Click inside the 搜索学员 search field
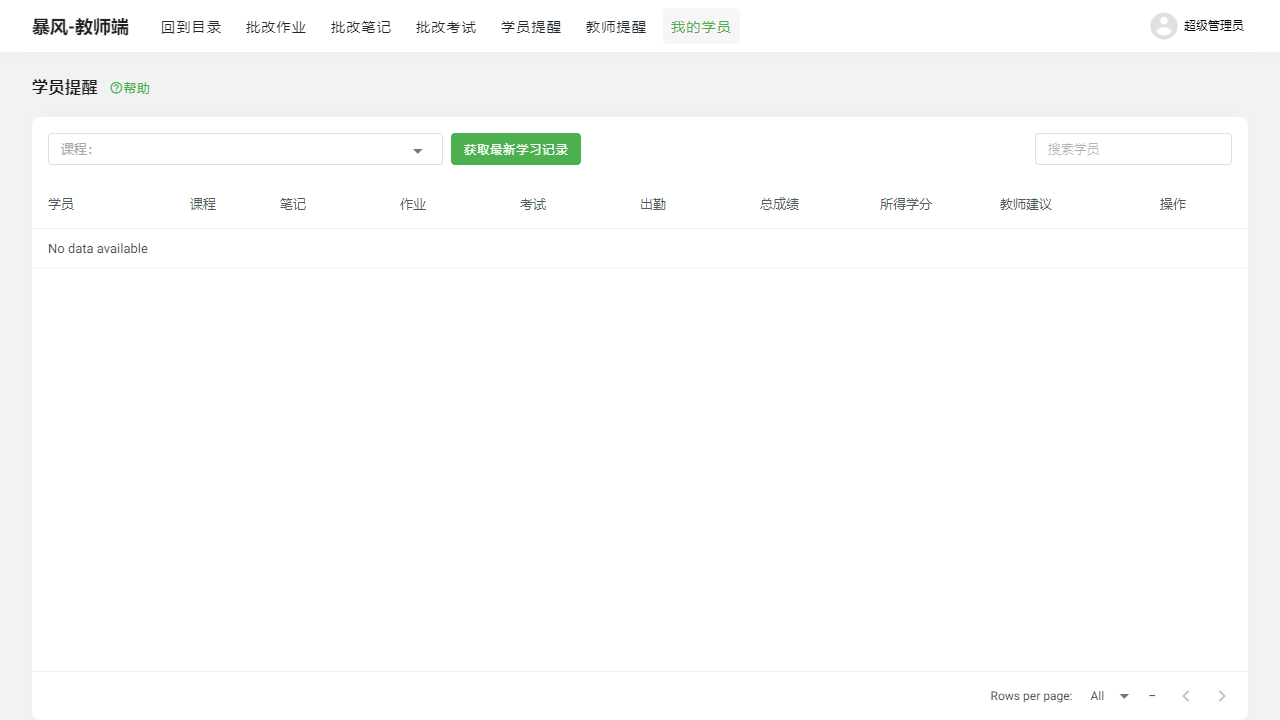This screenshot has width=1280, height=720. point(1133,148)
